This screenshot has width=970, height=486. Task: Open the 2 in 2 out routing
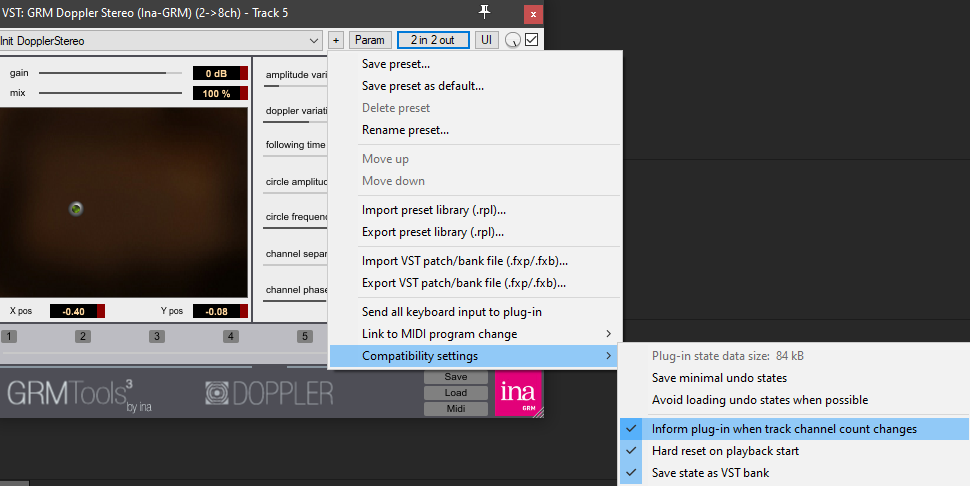click(432, 40)
